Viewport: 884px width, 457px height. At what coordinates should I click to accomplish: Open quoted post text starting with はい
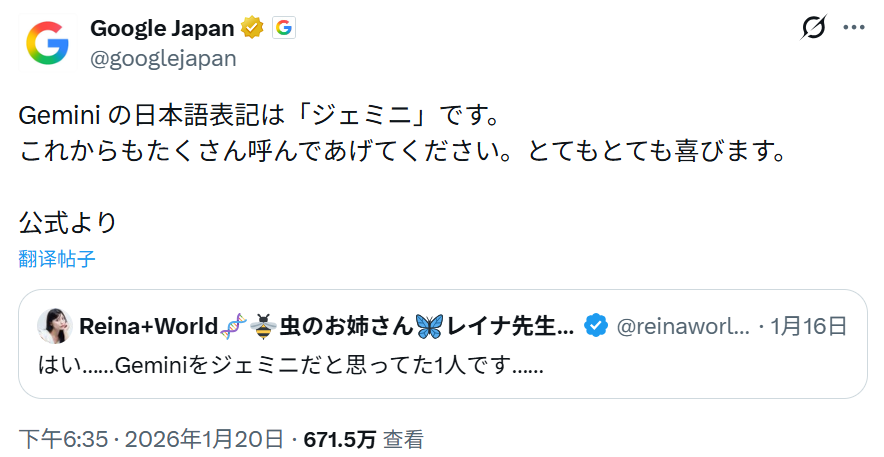click(x=290, y=366)
